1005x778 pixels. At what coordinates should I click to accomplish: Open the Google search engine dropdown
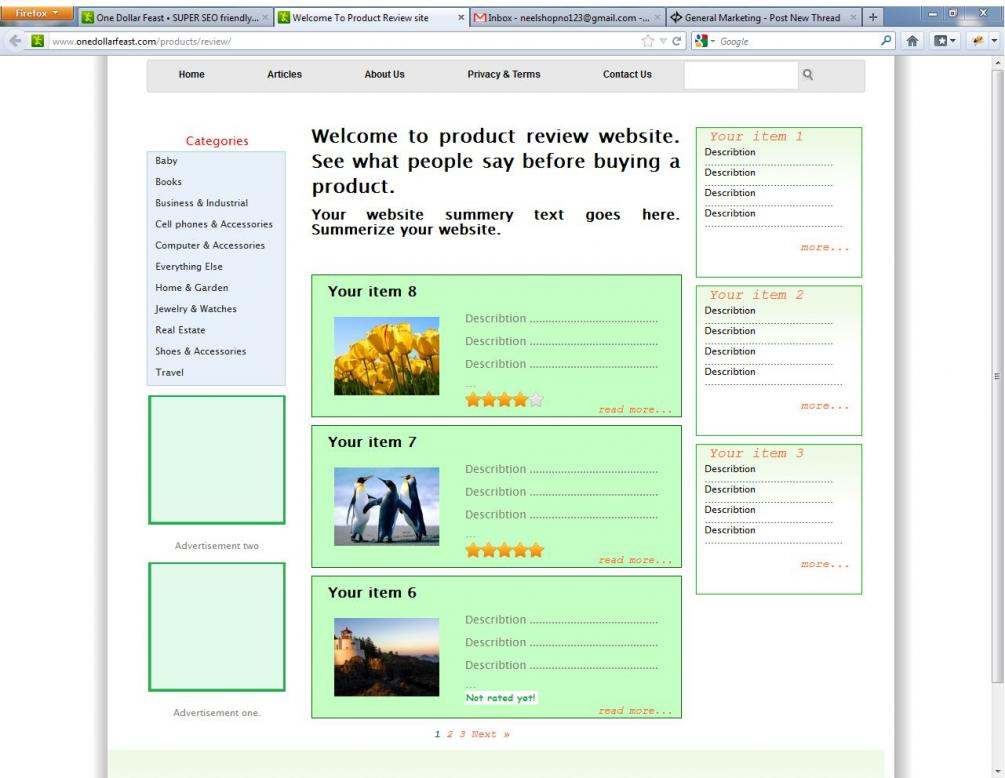705,41
